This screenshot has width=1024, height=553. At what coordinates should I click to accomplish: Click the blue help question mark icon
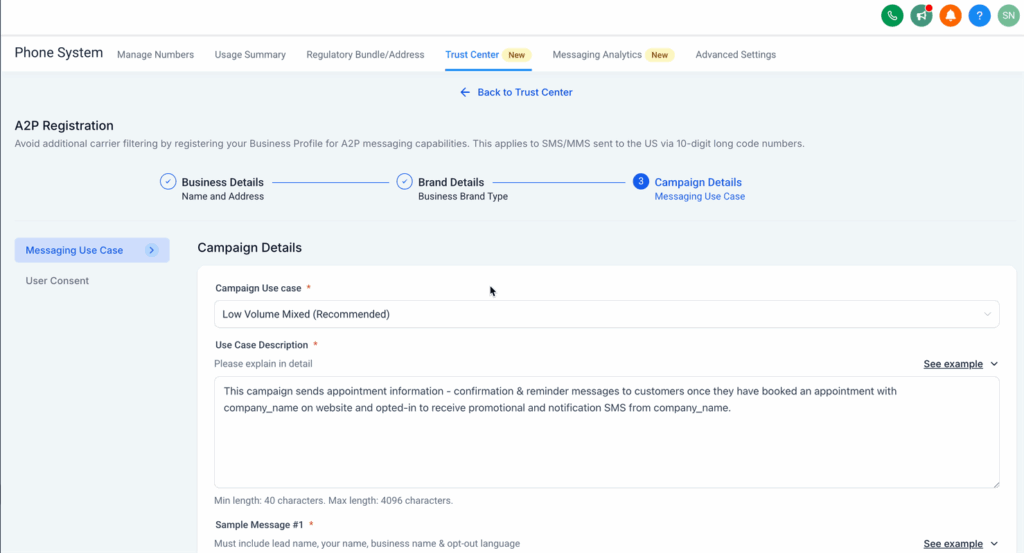click(x=980, y=16)
